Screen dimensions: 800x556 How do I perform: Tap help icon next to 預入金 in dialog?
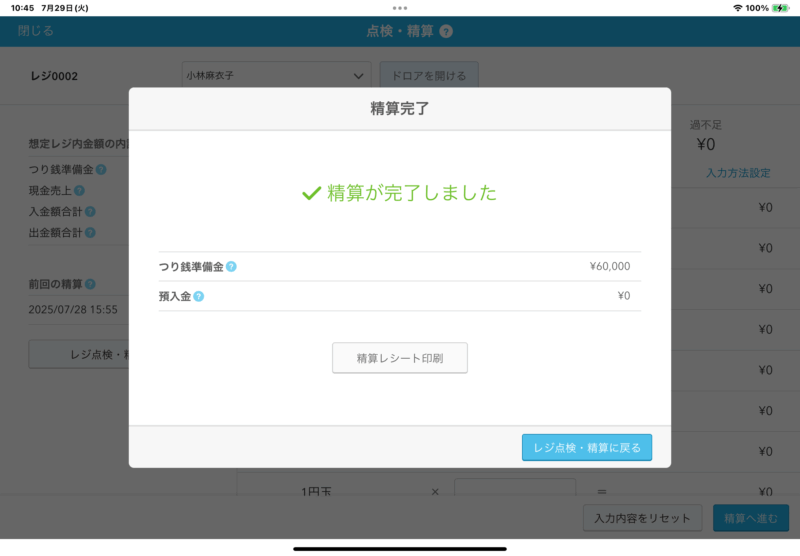[x=198, y=296]
